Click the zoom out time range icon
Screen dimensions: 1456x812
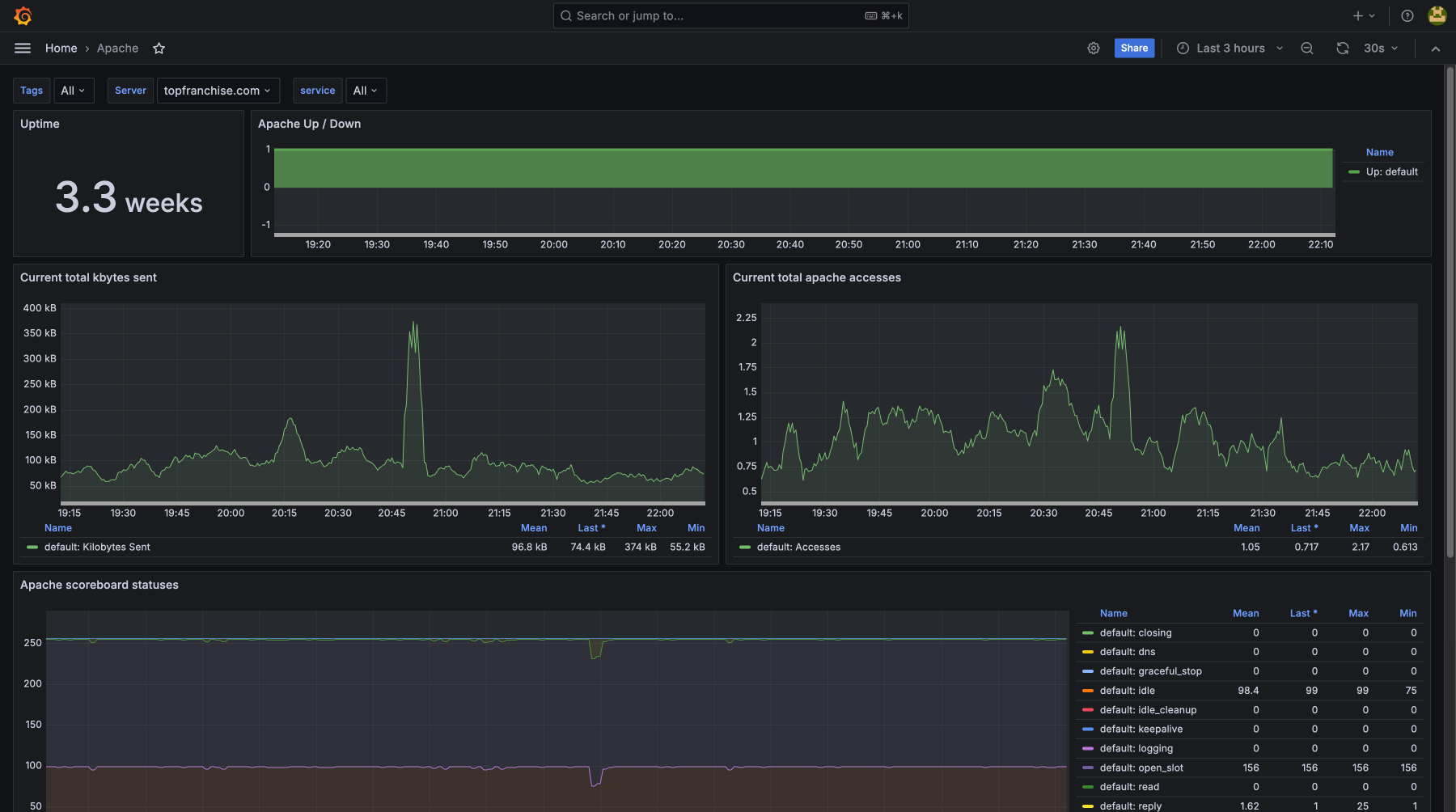coord(1306,49)
